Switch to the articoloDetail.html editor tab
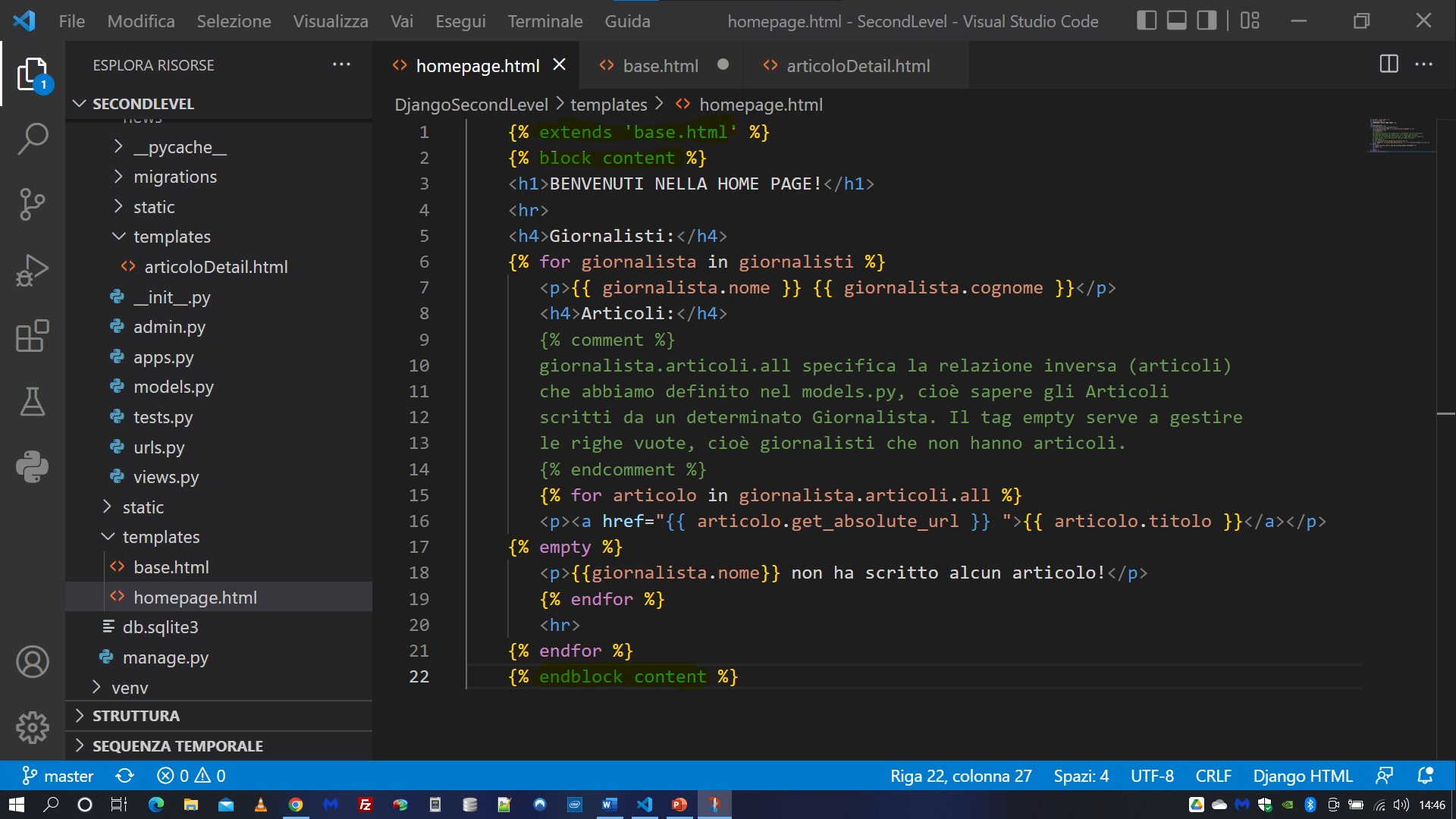The height and width of the screenshot is (819, 1456). 858,66
